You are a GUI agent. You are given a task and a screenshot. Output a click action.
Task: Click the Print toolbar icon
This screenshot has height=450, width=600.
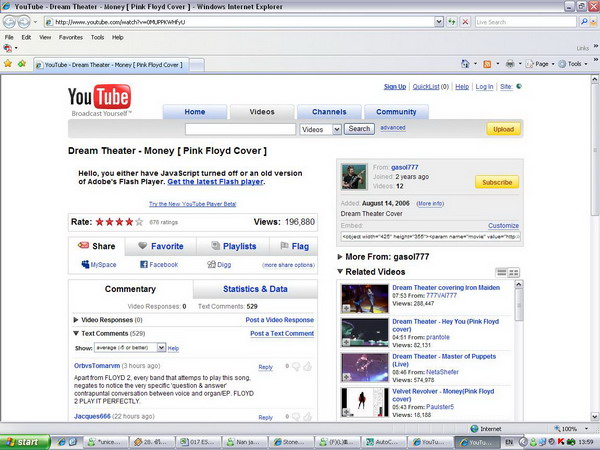pyautogui.click(x=510, y=64)
